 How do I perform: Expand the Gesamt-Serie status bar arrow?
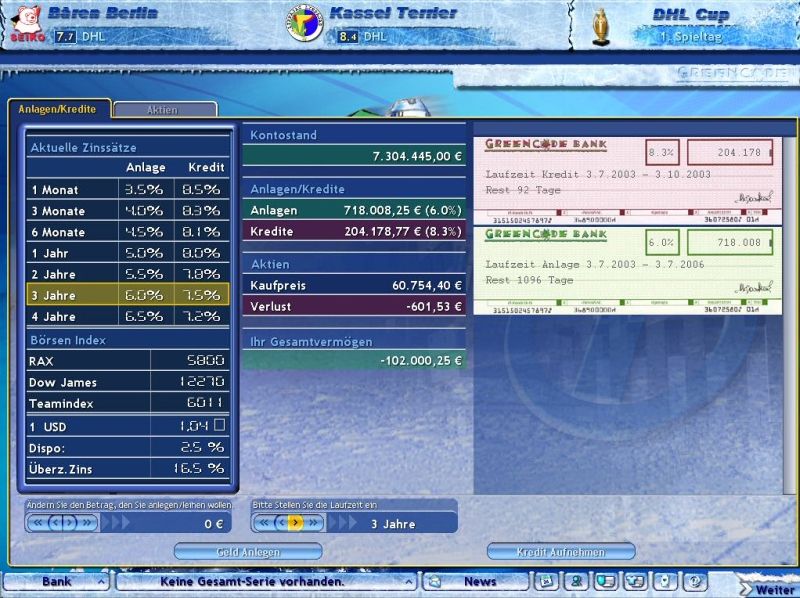[x=408, y=581]
